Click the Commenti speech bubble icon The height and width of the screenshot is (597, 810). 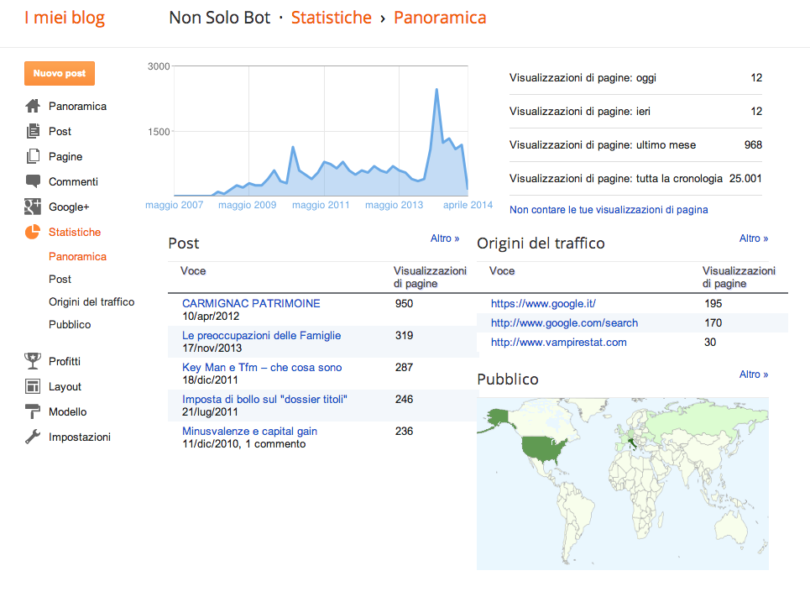coord(32,181)
